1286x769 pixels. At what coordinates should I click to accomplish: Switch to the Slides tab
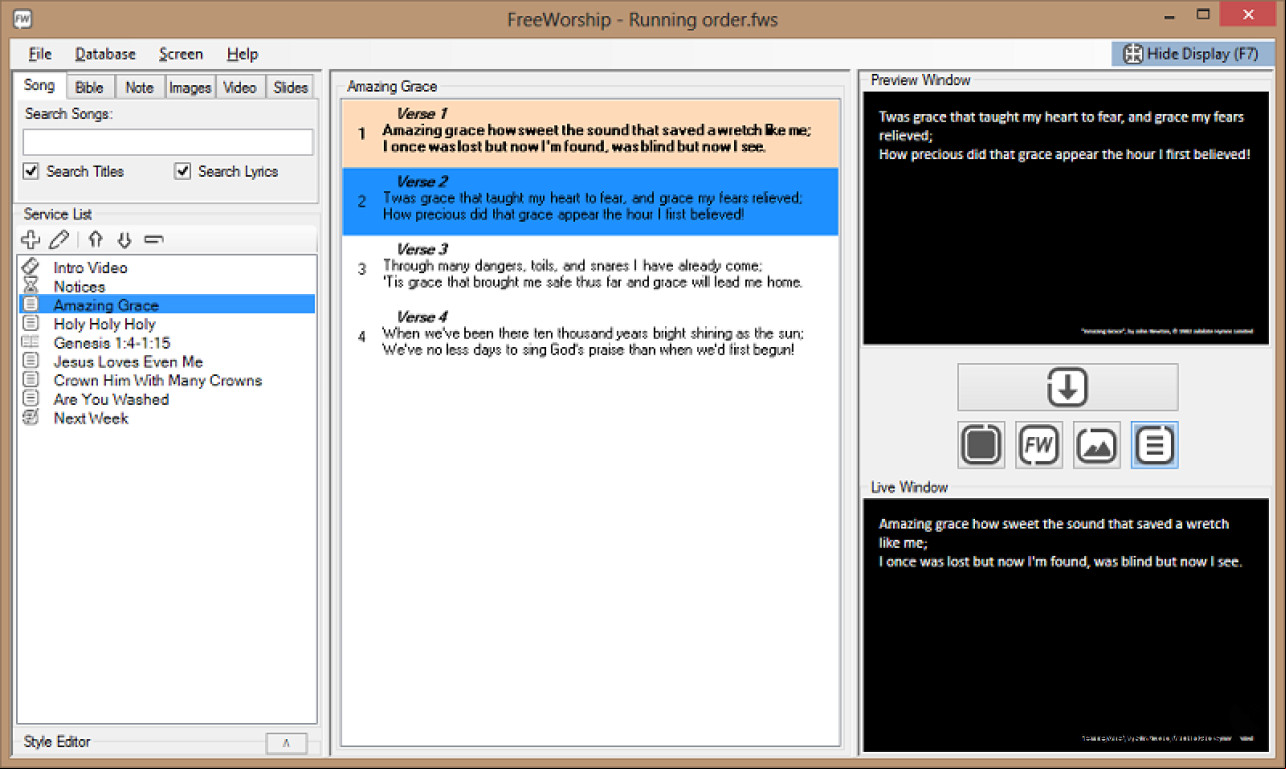pyautogui.click(x=290, y=87)
